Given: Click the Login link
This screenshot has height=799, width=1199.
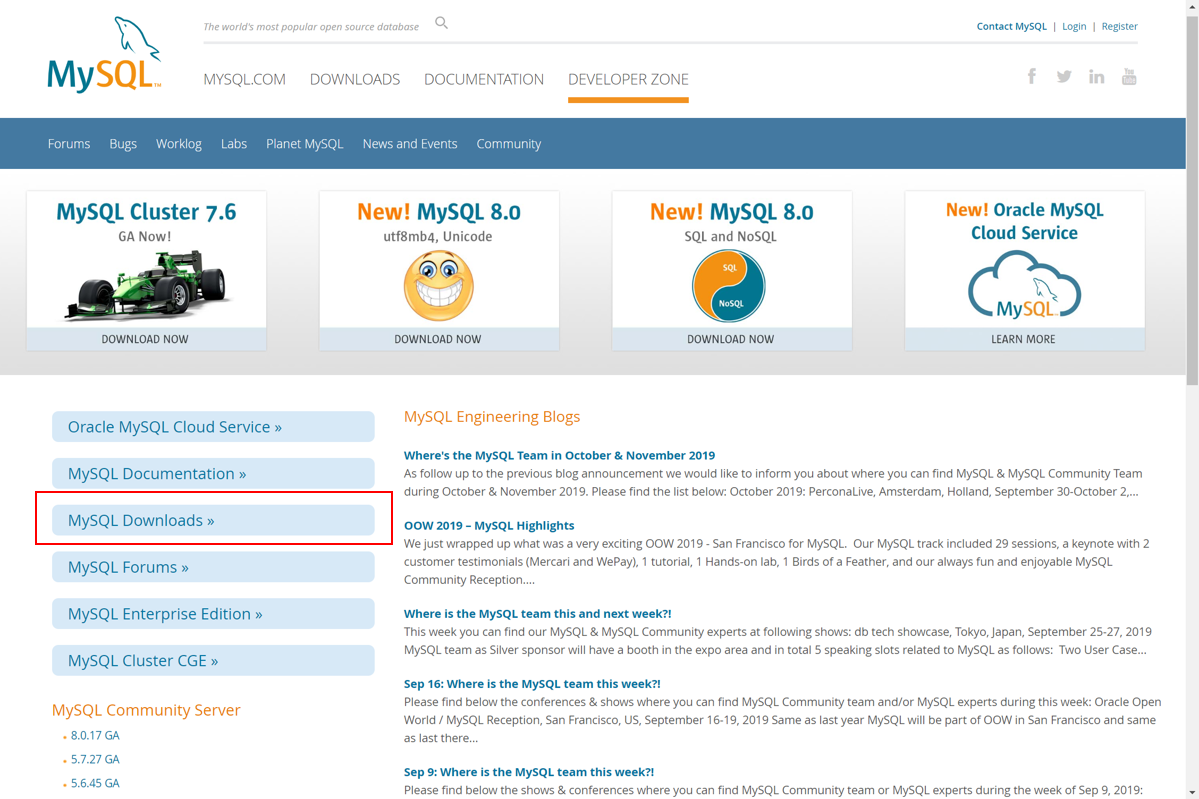Looking at the screenshot, I should pos(1074,26).
